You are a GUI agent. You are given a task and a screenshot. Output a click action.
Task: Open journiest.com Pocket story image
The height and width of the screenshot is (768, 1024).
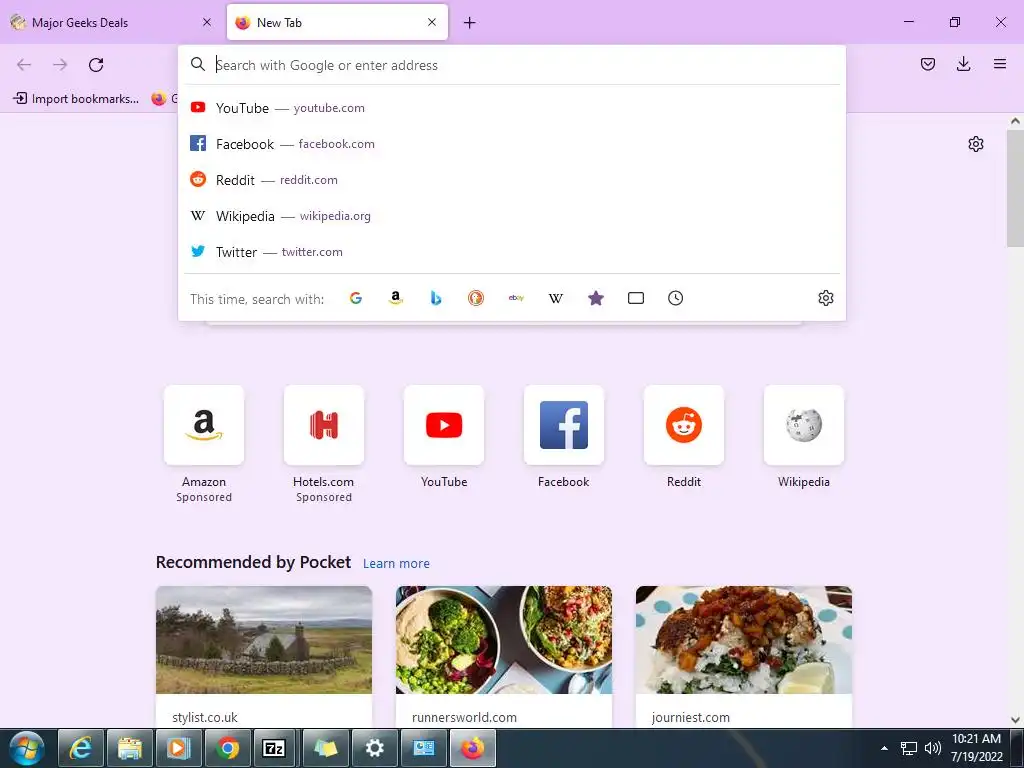pos(744,639)
